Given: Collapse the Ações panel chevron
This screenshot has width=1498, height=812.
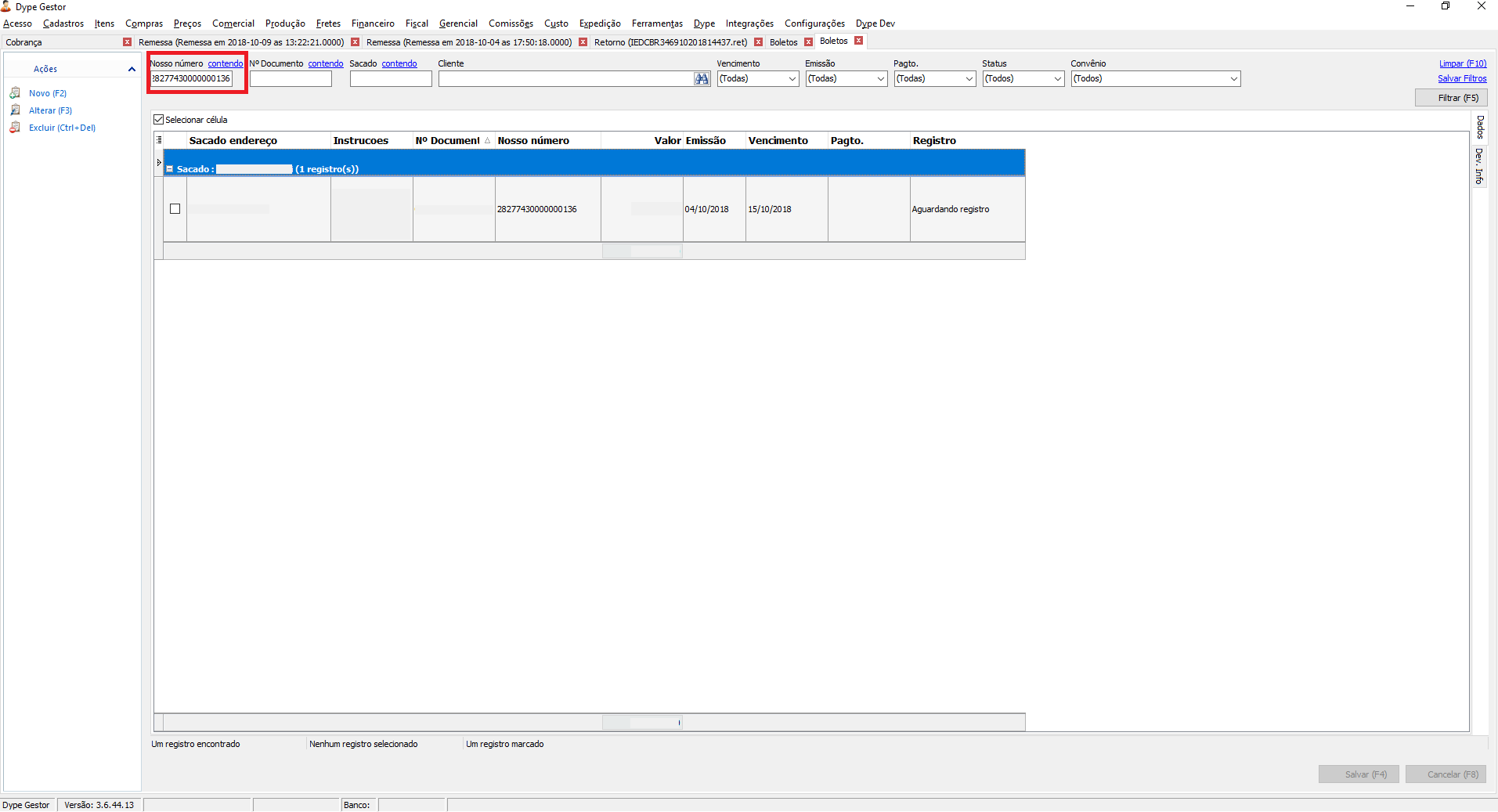Looking at the screenshot, I should [132, 69].
